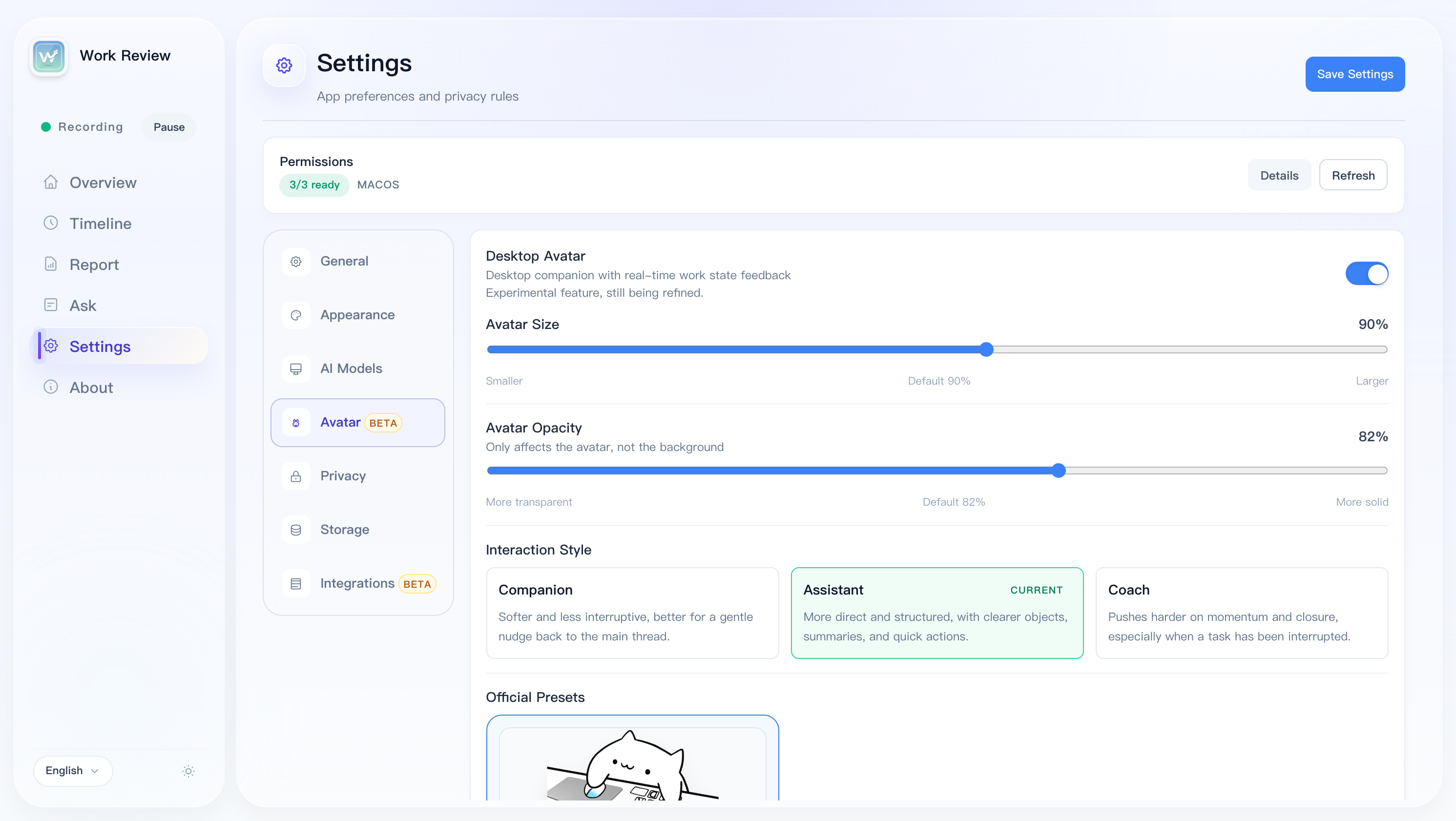Click the Storage database icon
This screenshot has height=821, width=1456.
tap(296, 530)
